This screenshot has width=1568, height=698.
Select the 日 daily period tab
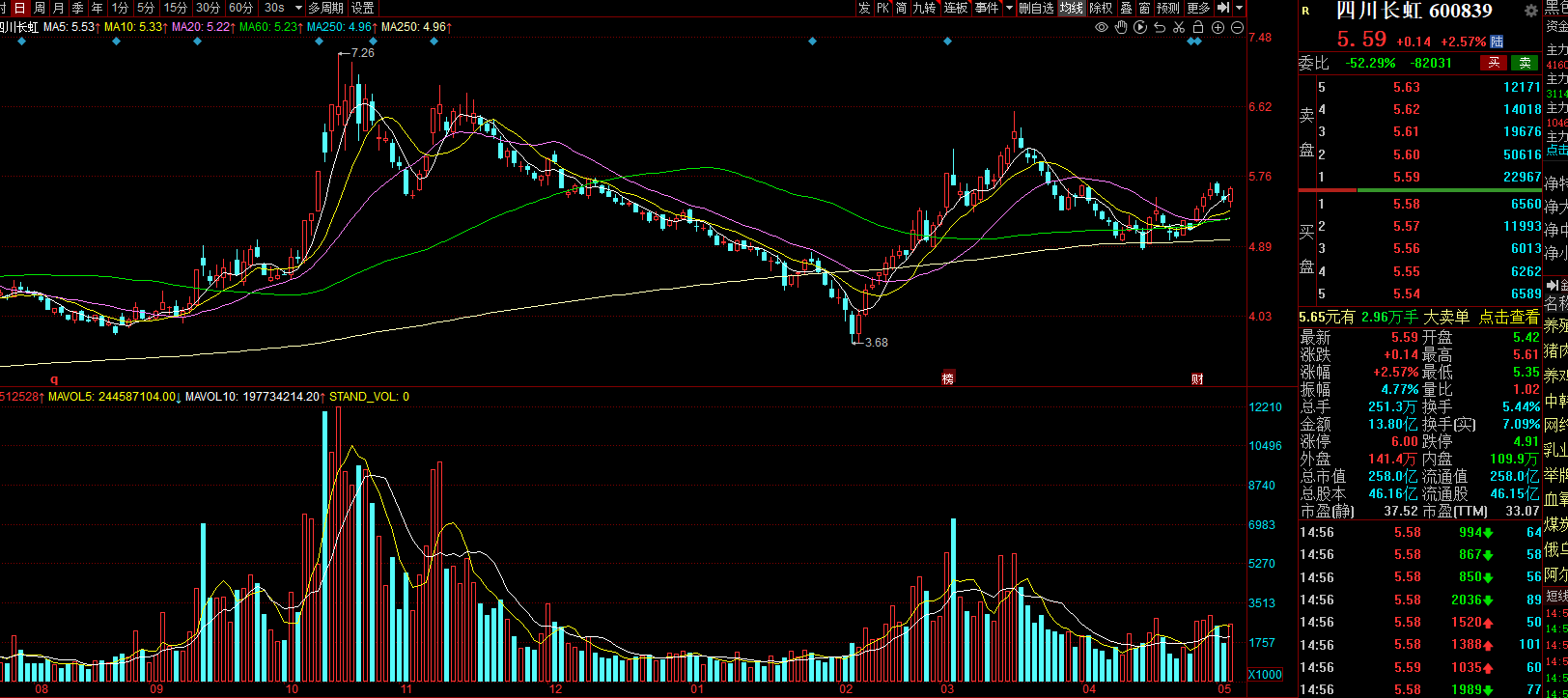coord(19,8)
